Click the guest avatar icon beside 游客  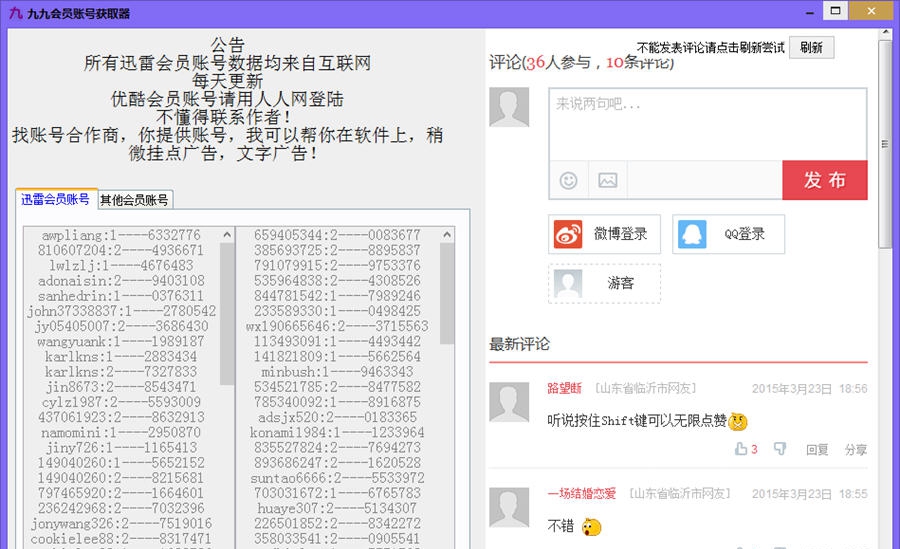pos(568,284)
